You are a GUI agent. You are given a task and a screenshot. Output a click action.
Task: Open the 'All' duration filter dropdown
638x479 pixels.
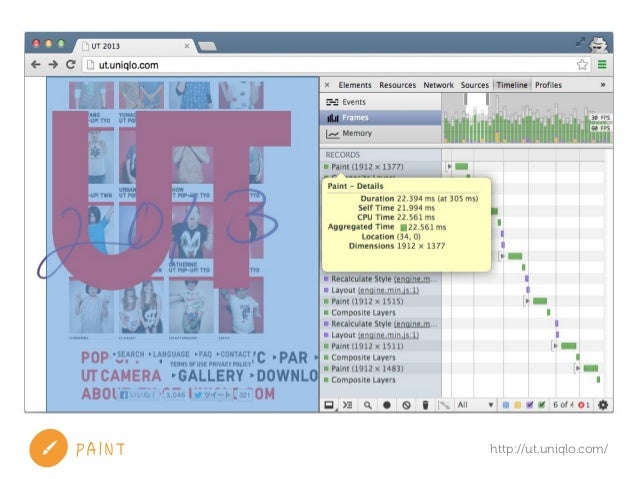[475, 405]
